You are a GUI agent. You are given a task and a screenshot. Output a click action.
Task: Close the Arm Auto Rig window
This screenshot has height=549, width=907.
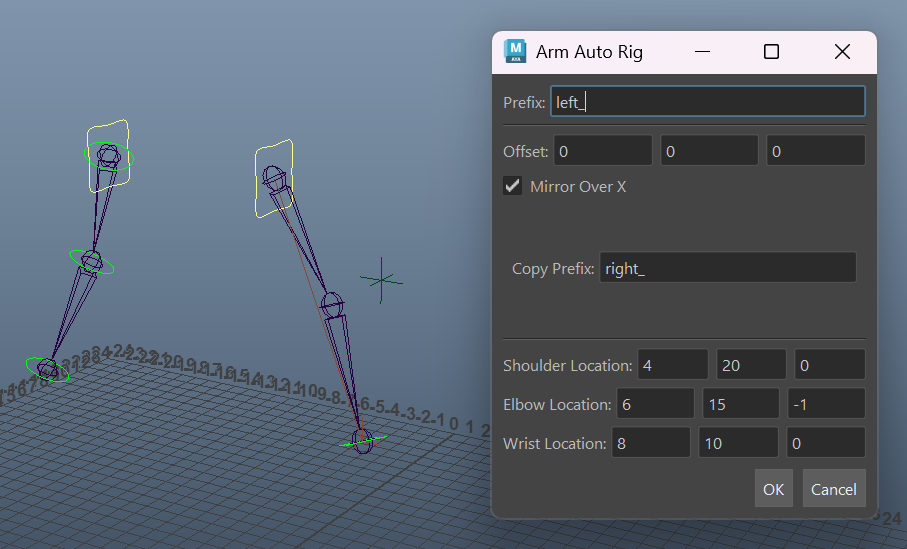click(x=842, y=51)
